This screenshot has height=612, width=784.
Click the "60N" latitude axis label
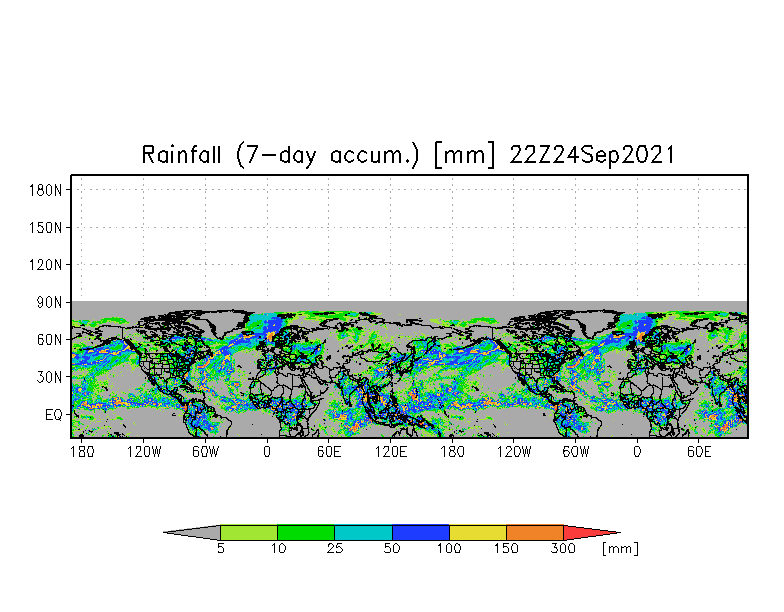click(50, 340)
